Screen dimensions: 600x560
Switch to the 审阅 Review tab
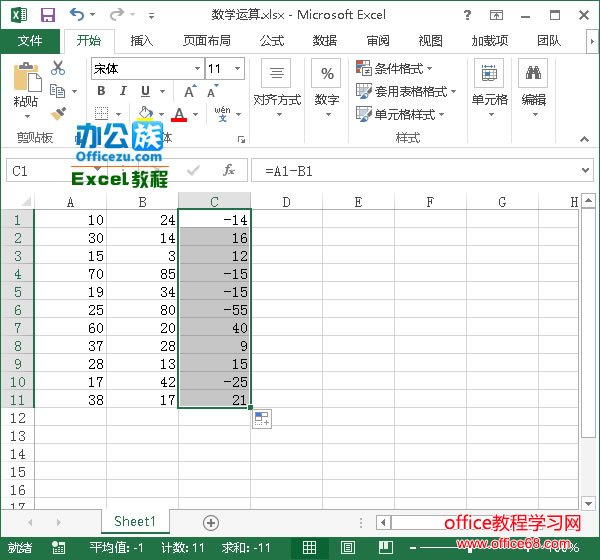(x=378, y=41)
